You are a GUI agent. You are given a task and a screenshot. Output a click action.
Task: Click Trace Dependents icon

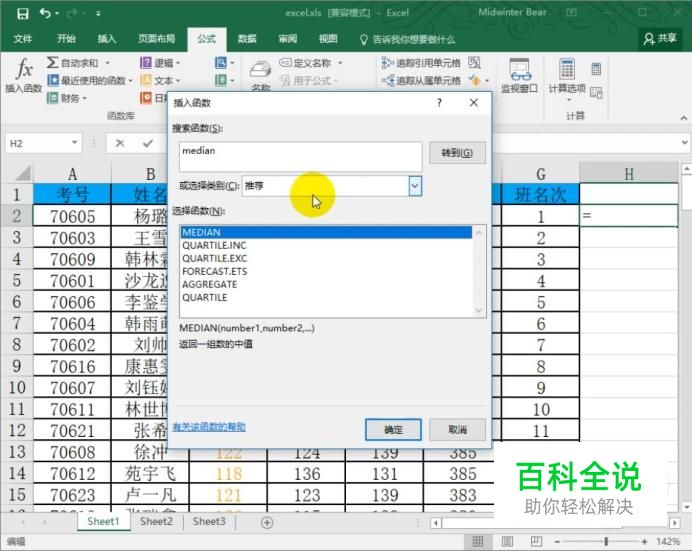387,80
